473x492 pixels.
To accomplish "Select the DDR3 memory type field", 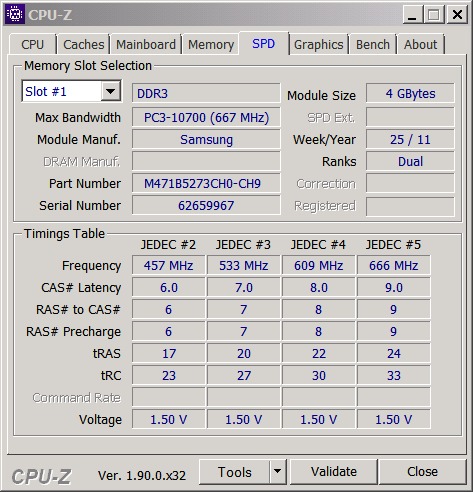I will (206, 93).
